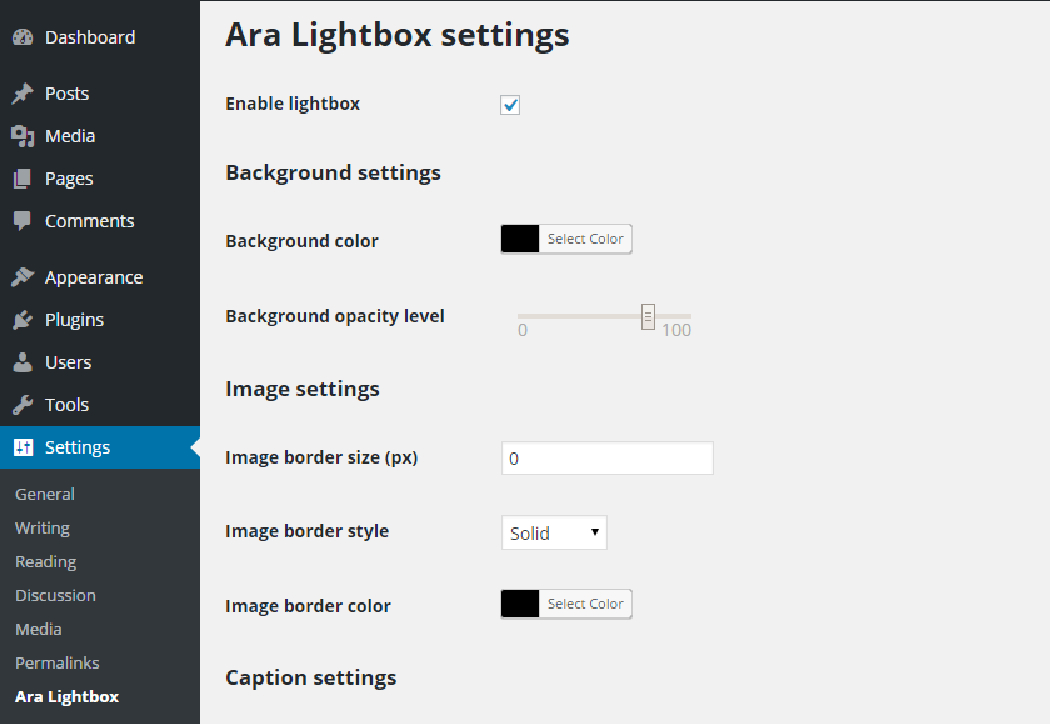The height and width of the screenshot is (724, 1050).
Task: Click the Comments speech bubble icon
Action: point(23,221)
